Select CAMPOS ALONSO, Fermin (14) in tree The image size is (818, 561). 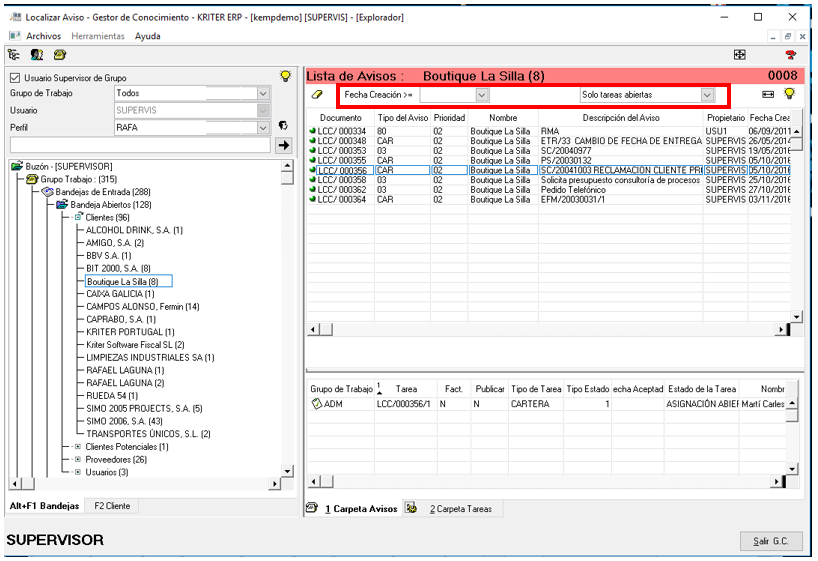[x=142, y=306]
